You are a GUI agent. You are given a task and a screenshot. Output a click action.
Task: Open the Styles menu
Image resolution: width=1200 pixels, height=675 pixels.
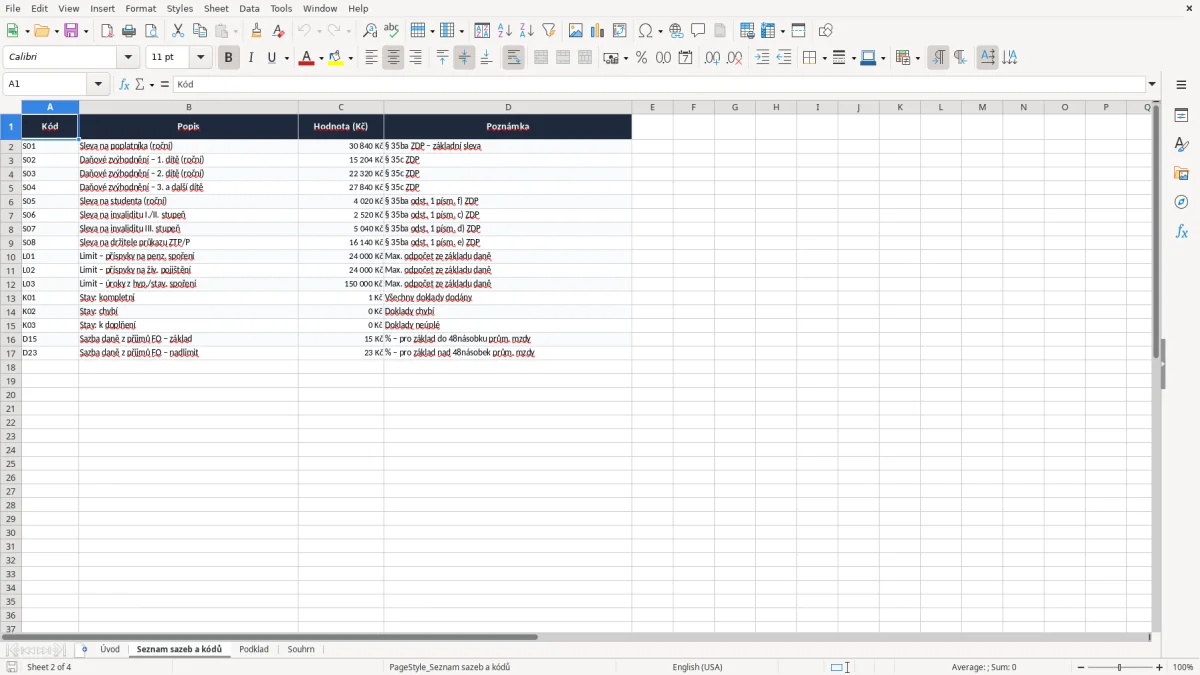pos(180,8)
